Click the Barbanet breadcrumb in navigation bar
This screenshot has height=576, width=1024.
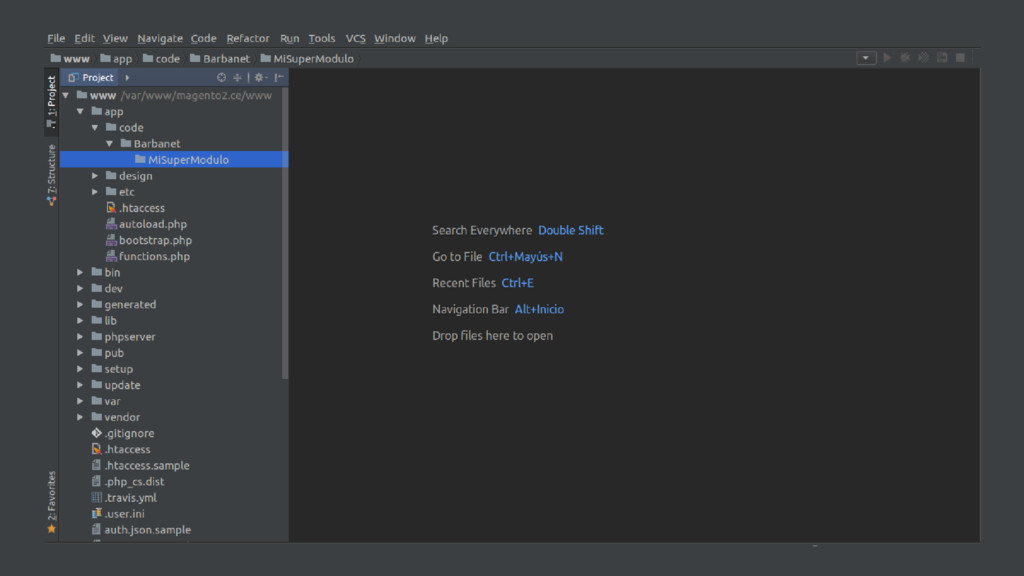[219, 59]
